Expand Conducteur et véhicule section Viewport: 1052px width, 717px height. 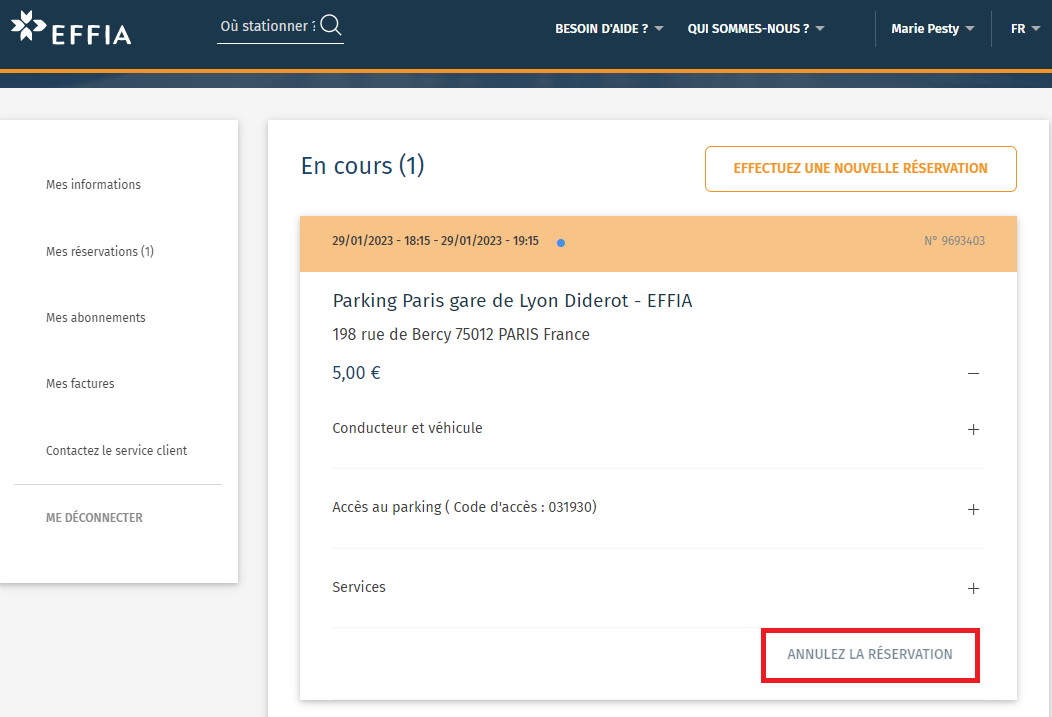974,429
